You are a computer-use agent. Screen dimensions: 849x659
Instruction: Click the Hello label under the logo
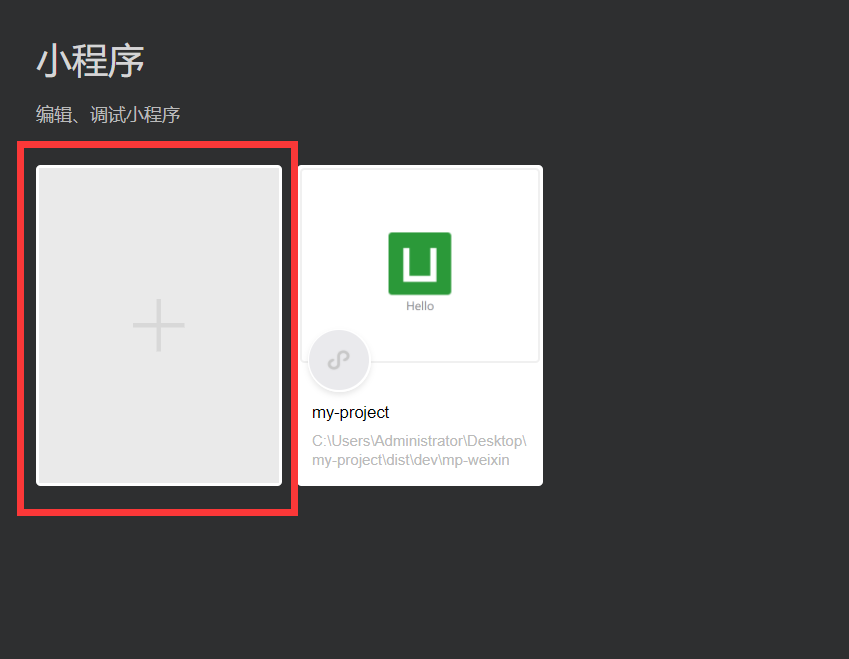click(x=420, y=306)
